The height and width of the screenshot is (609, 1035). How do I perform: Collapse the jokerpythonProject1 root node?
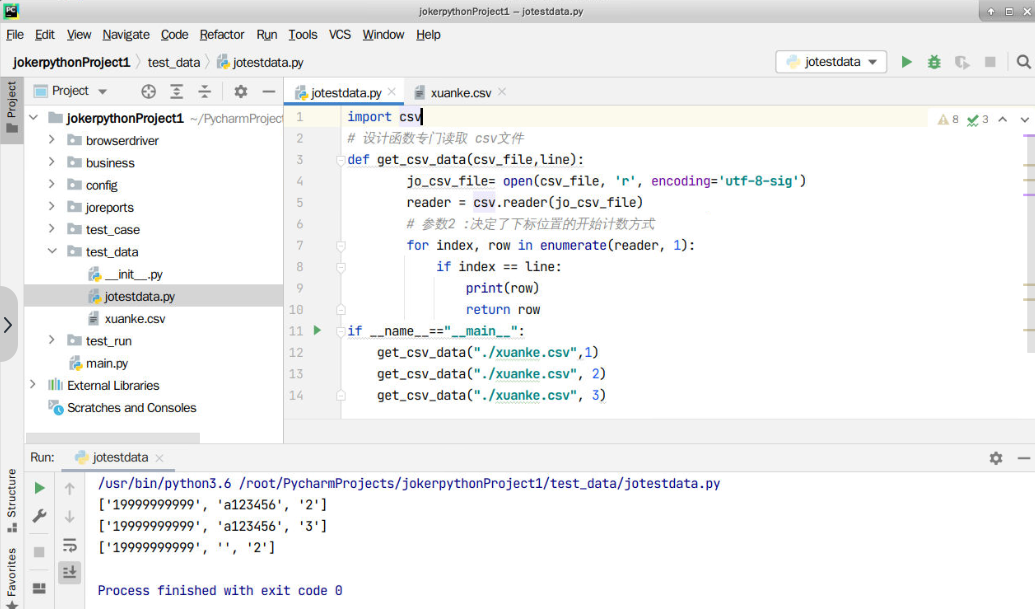(34, 117)
